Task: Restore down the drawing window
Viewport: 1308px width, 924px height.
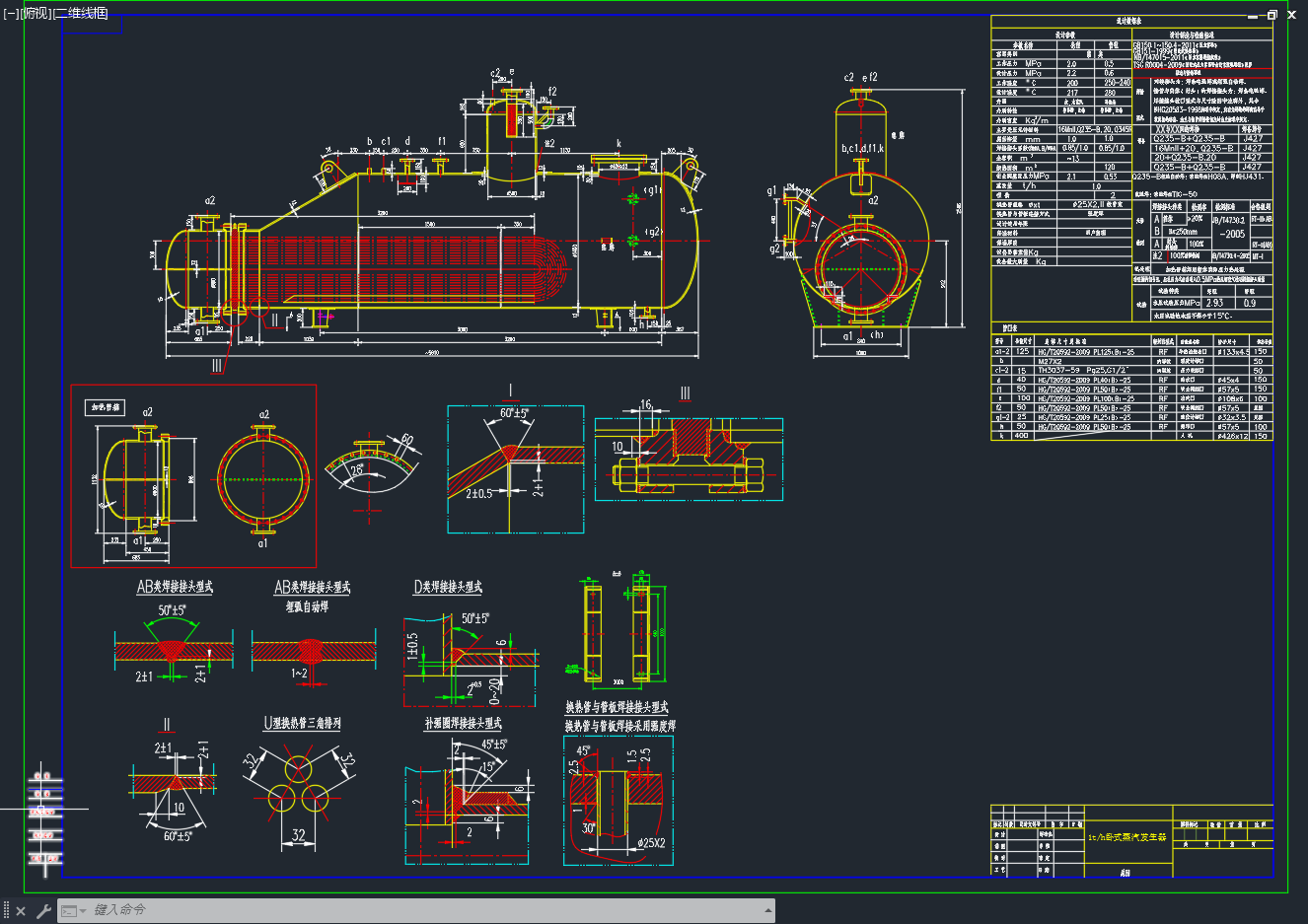Action: click(1272, 15)
